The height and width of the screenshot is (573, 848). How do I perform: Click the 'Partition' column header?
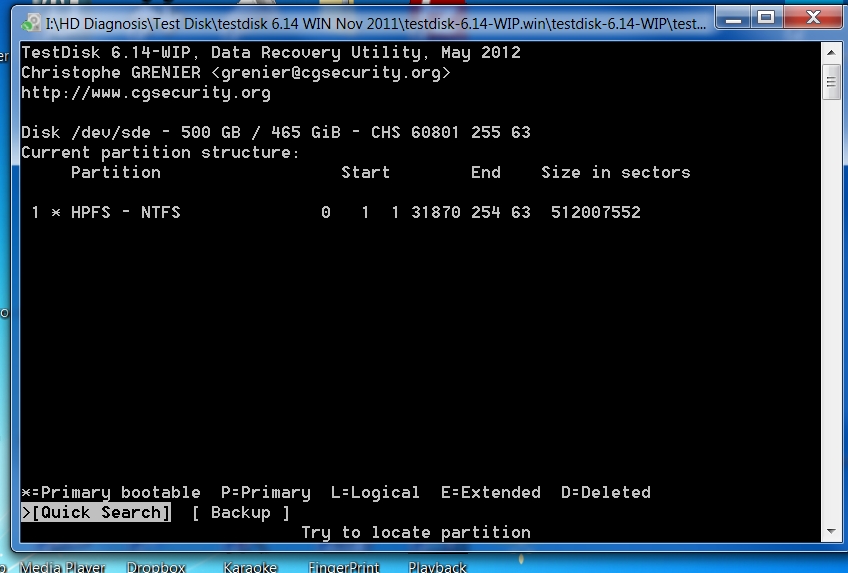click(x=116, y=172)
